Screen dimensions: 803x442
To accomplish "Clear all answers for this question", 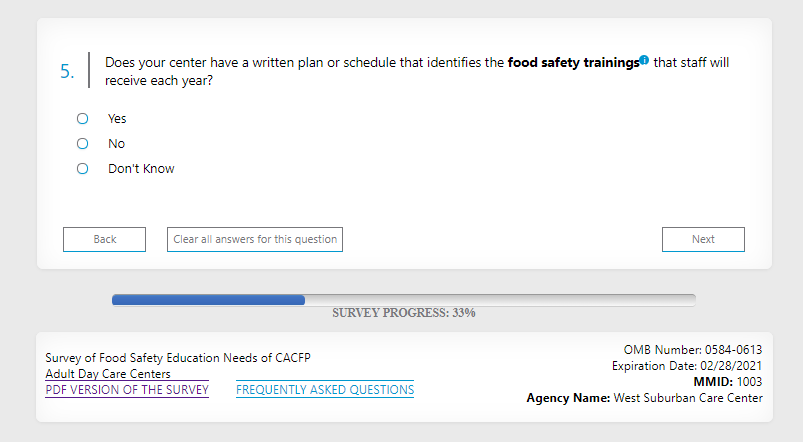I will (x=255, y=239).
